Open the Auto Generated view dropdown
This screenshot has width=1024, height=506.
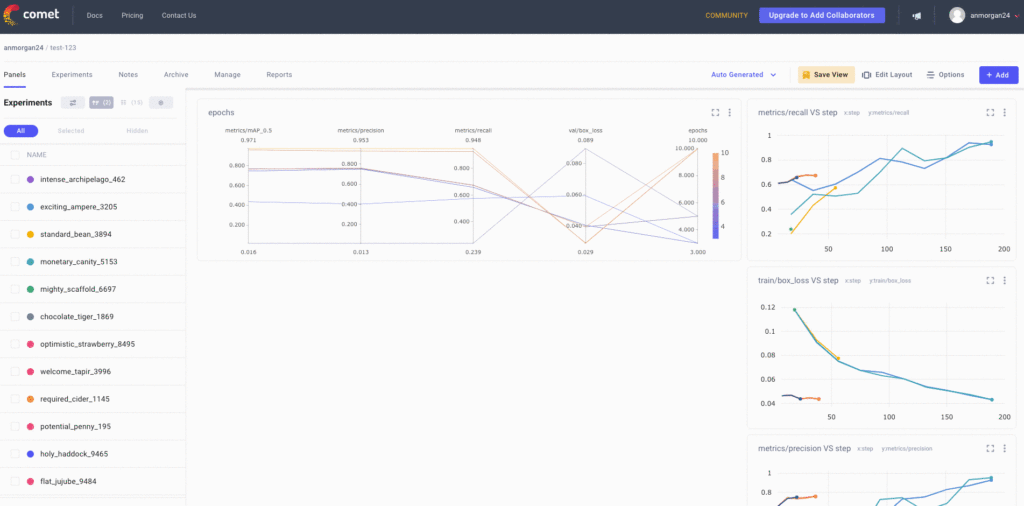tap(744, 75)
